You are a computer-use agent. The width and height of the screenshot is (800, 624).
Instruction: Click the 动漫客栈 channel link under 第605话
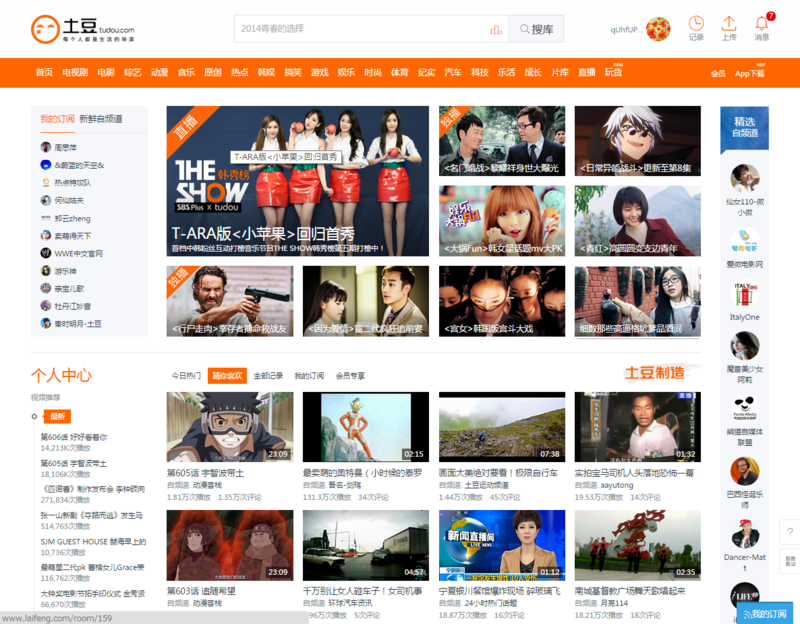click(x=207, y=485)
